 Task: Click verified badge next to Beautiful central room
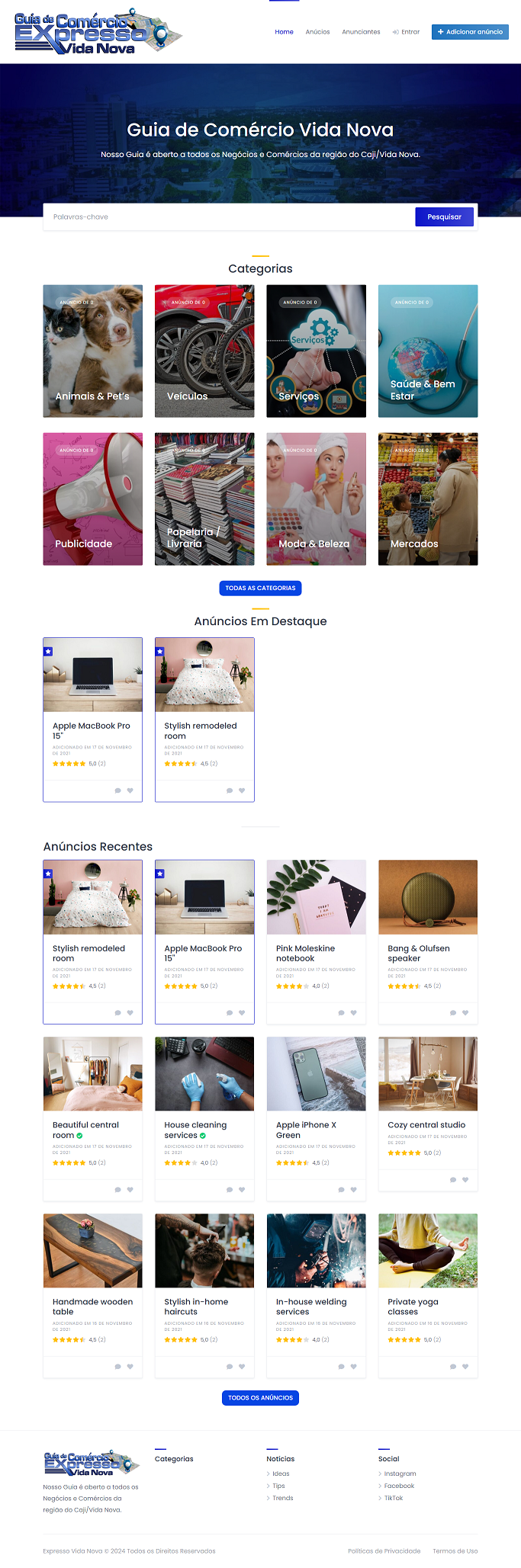[x=79, y=1136]
